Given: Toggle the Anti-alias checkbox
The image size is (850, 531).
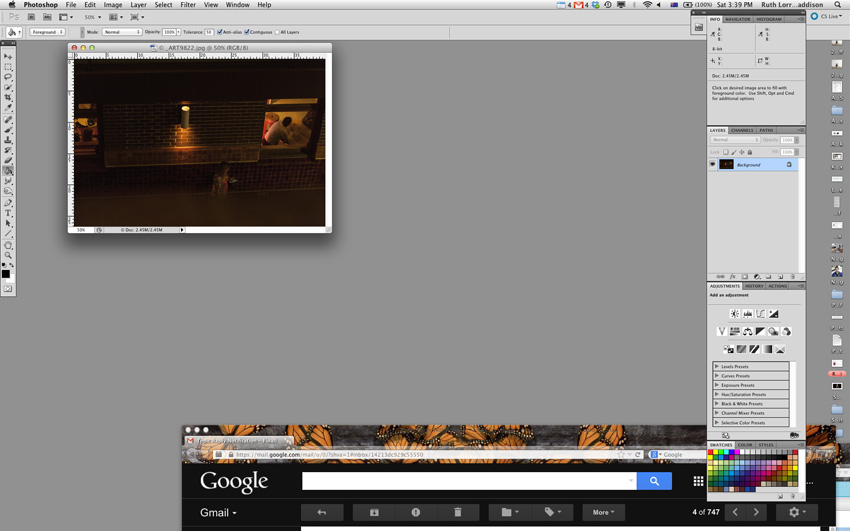Looking at the screenshot, I should pos(220,32).
